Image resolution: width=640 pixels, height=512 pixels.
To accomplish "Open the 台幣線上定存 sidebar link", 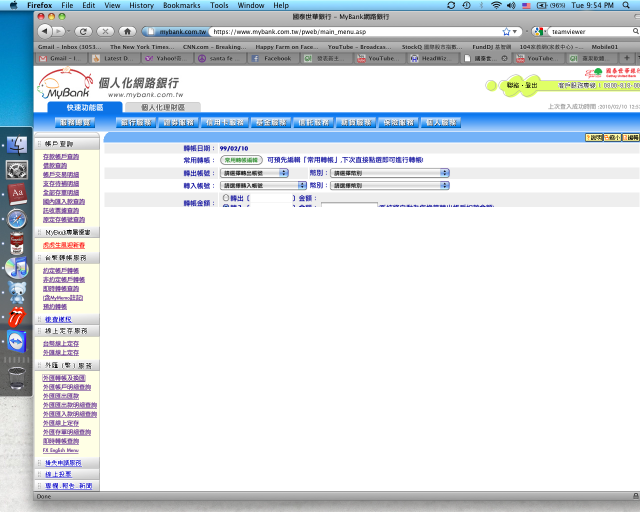I will pyautogui.click(x=61, y=344).
